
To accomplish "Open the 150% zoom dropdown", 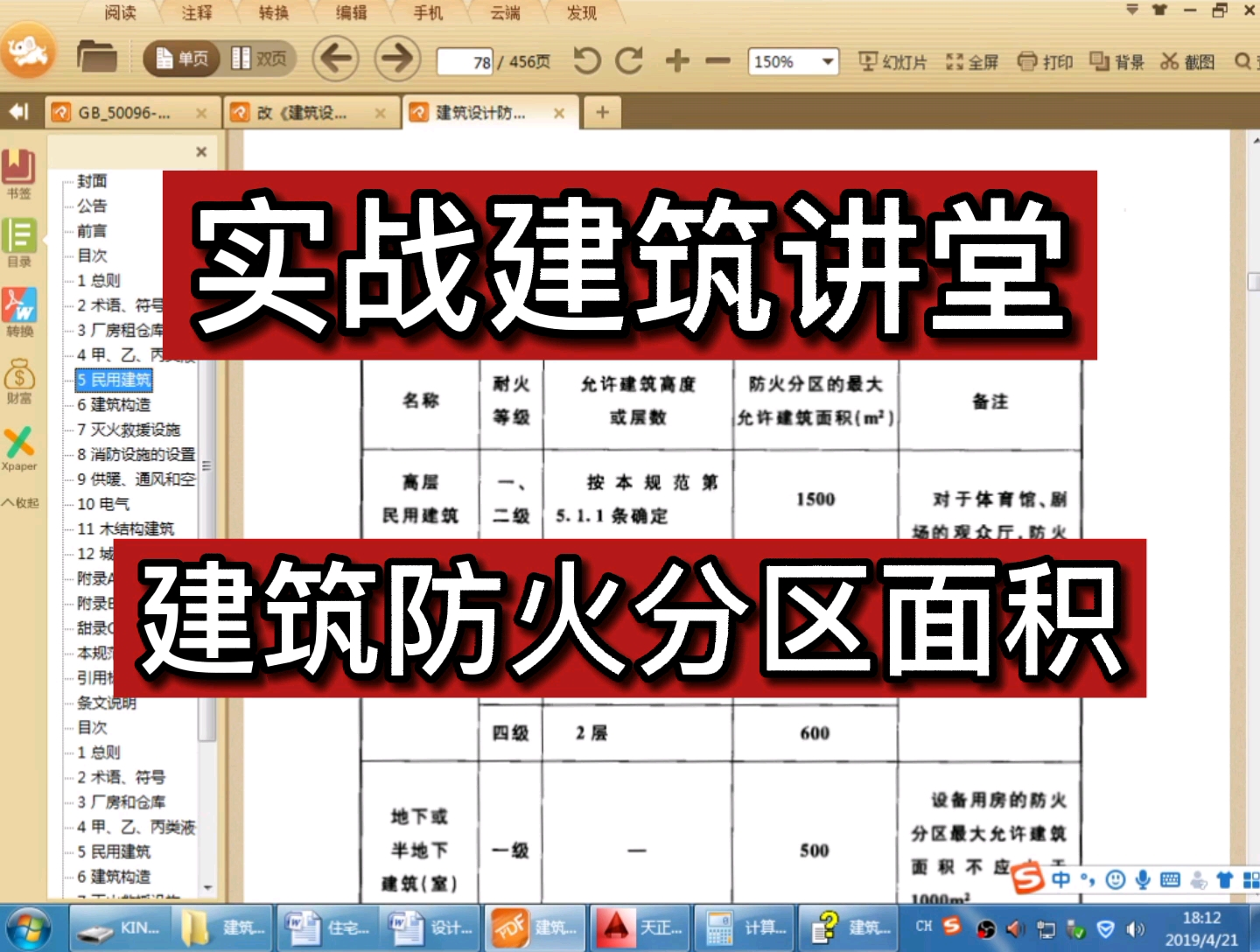I will click(792, 61).
